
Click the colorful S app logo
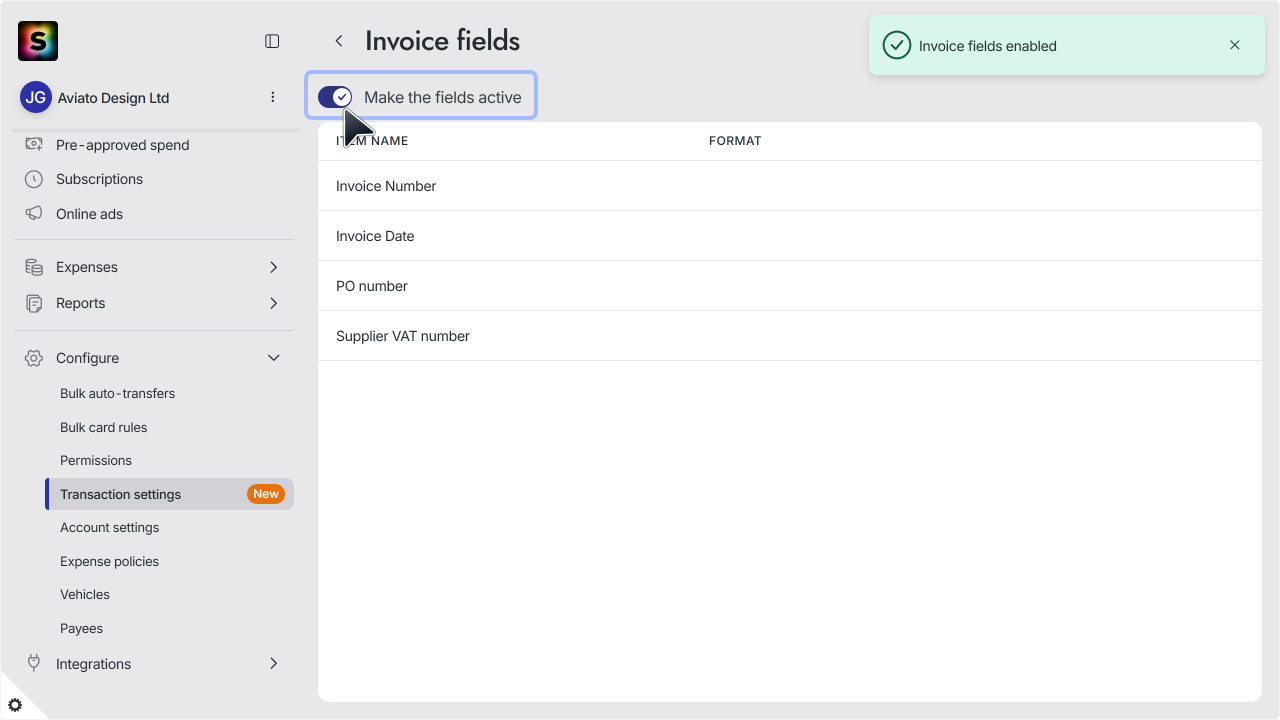[38, 41]
